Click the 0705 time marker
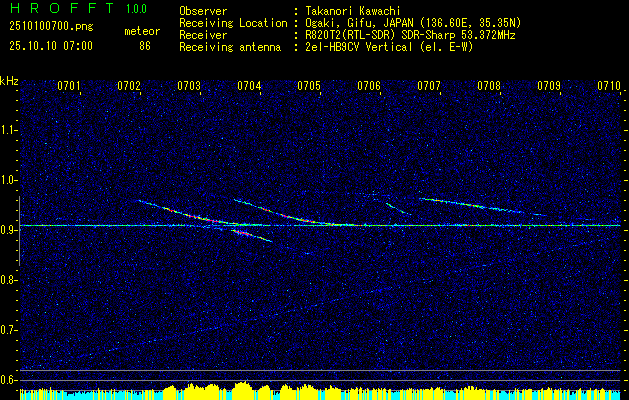The image size is (629, 400). pos(309,85)
